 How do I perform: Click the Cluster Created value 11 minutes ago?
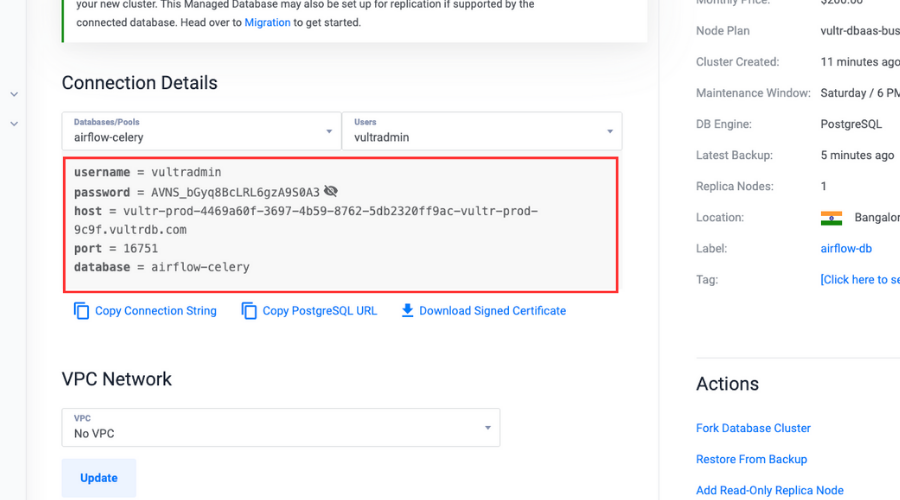pyautogui.click(x=860, y=62)
